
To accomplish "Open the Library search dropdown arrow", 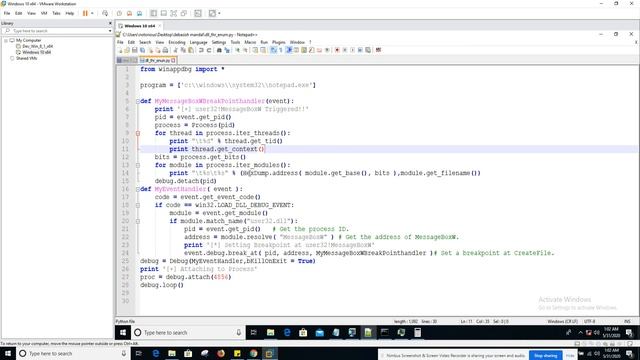I will (x=110, y=31).
